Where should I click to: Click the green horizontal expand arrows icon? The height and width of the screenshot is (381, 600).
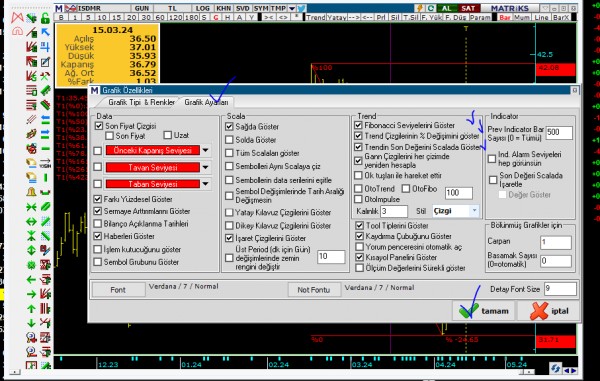pyautogui.click(x=31, y=221)
